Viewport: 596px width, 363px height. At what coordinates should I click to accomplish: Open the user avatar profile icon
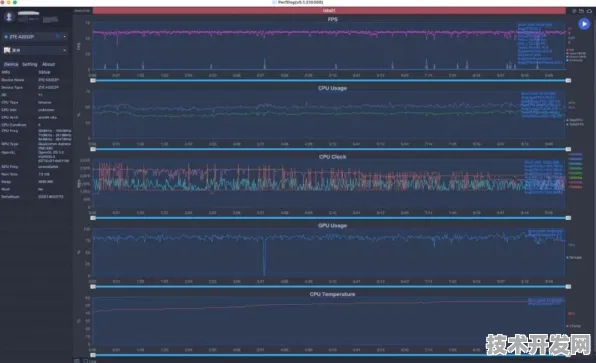pyautogui.click(x=9, y=16)
